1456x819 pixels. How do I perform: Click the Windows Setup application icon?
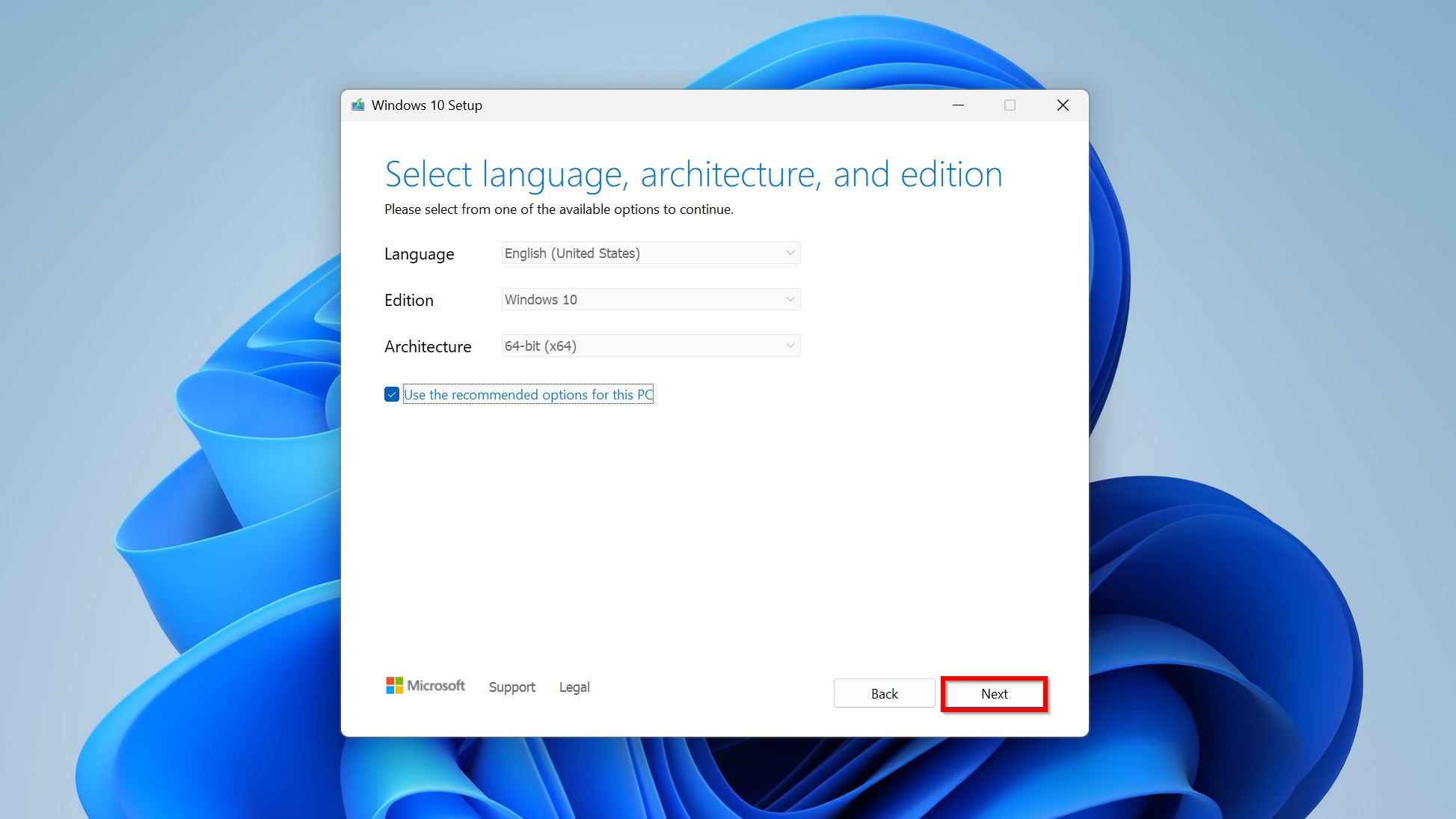tap(357, 105)
